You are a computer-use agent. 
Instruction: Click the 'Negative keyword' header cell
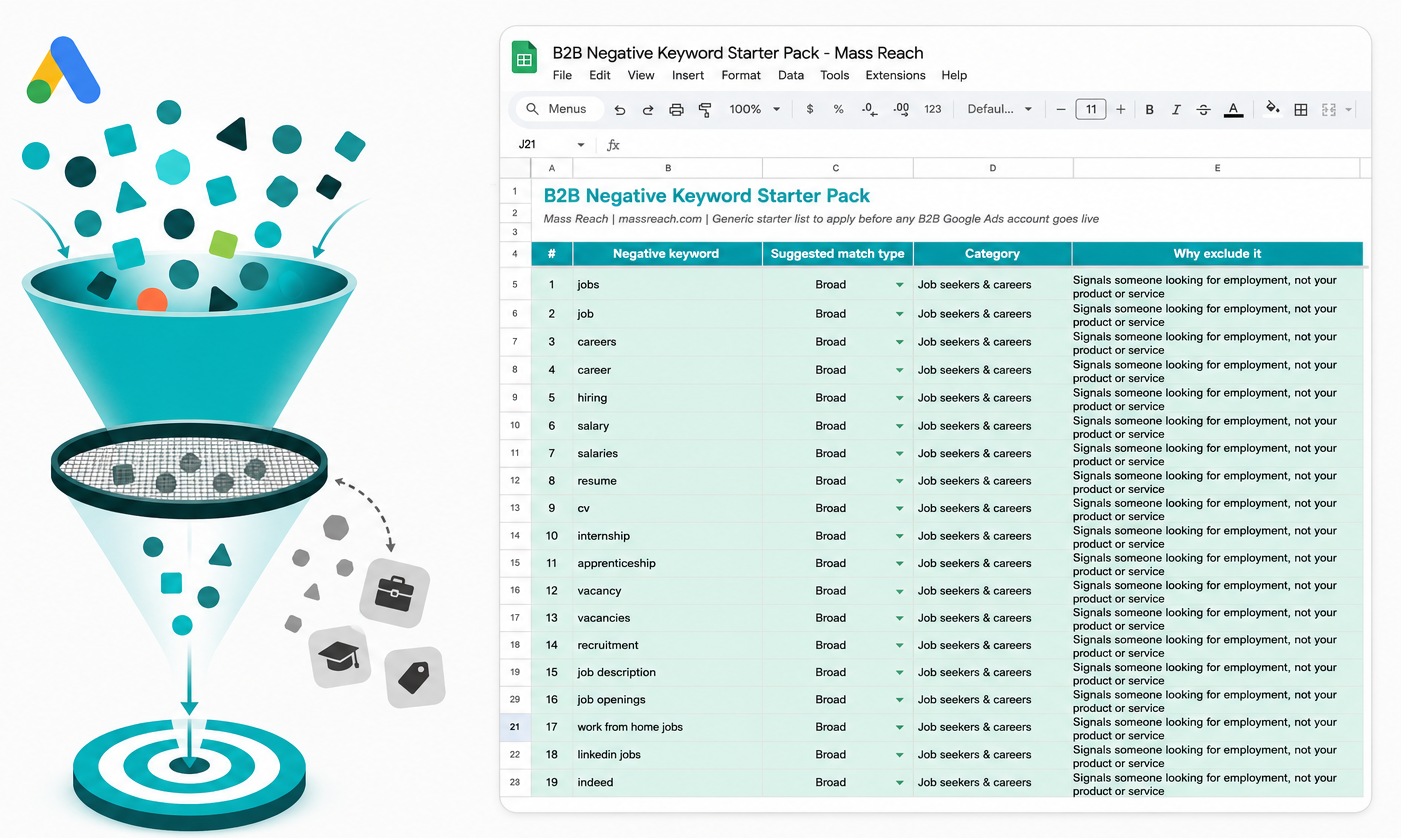[667, 254]
